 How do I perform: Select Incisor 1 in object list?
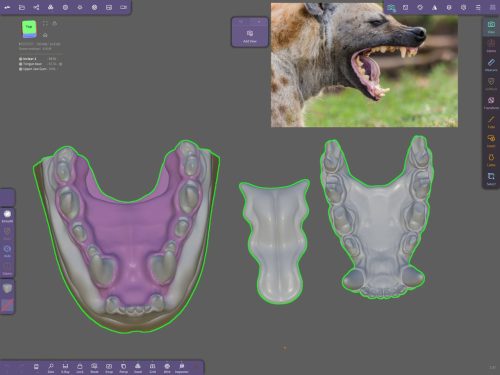pyautogui.click(x=30, y=59)
